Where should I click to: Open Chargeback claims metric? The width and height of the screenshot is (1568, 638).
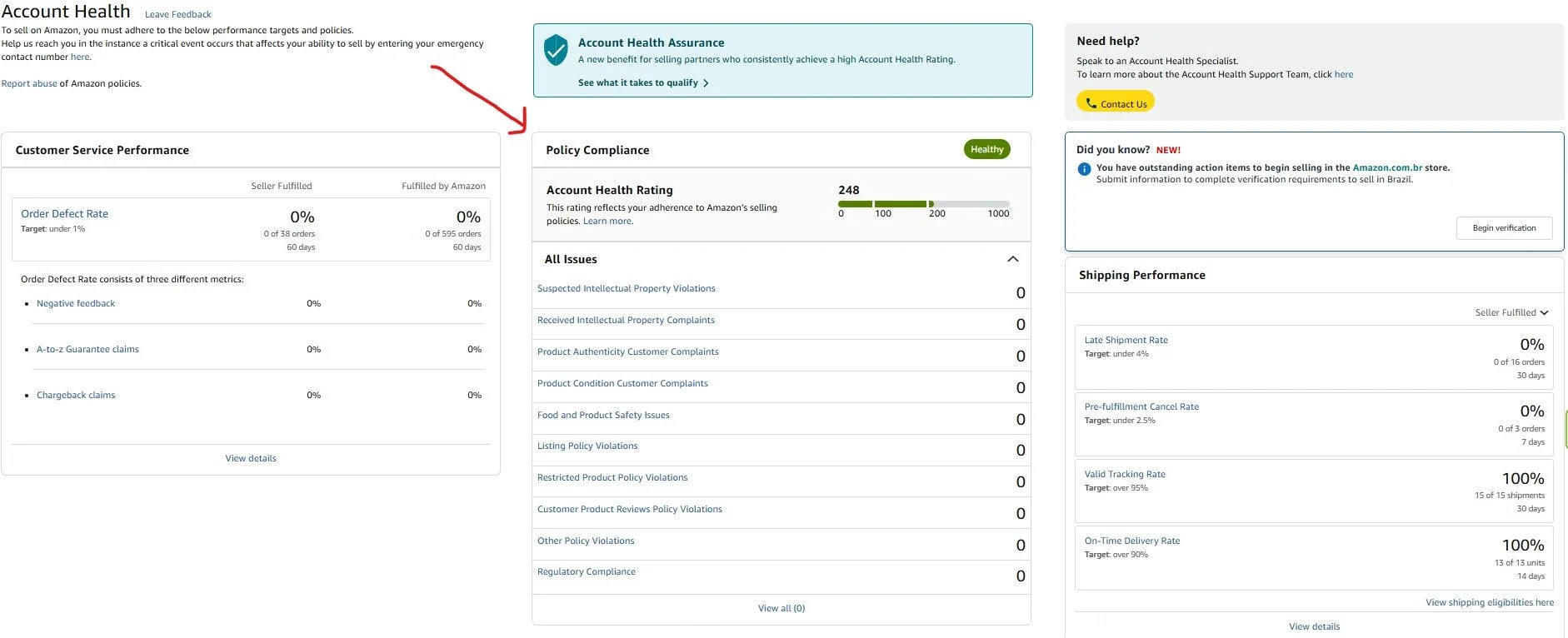(76, 395)
